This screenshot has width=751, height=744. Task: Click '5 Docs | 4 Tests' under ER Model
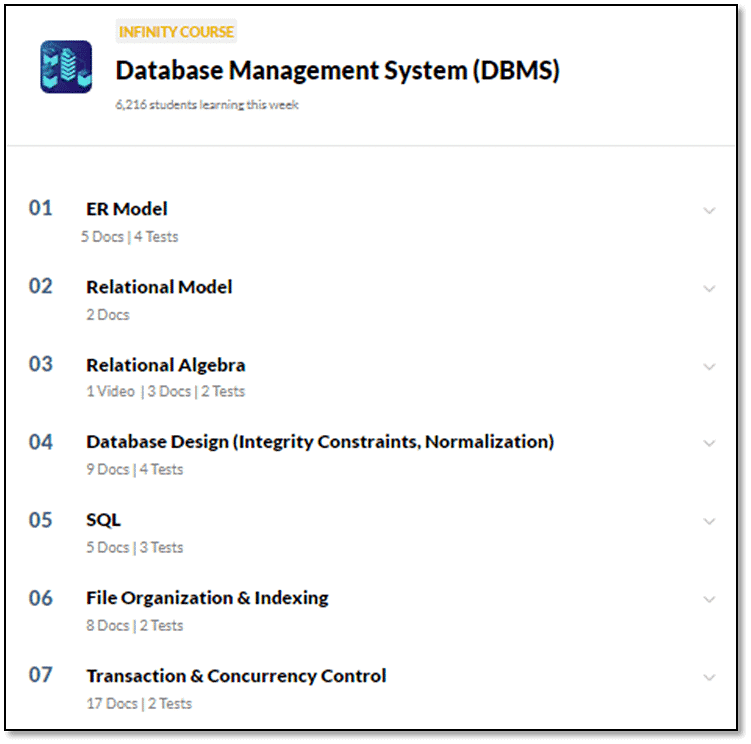129,237
